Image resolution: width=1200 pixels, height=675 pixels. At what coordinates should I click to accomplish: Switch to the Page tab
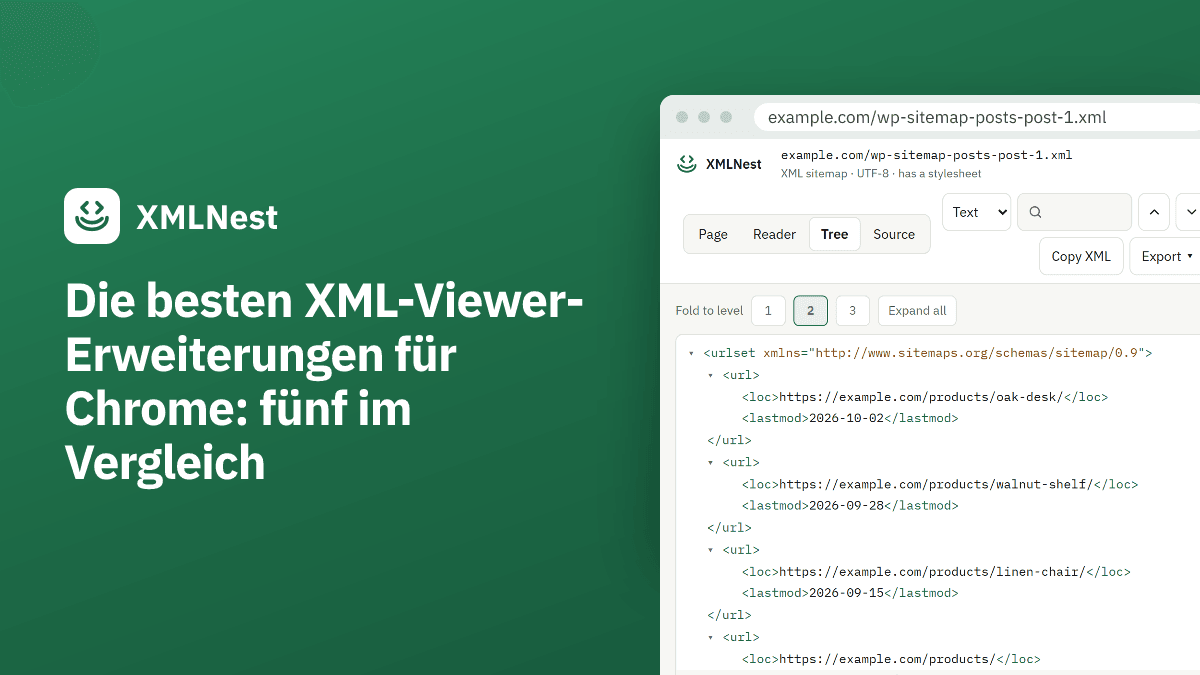coord(713,234)
